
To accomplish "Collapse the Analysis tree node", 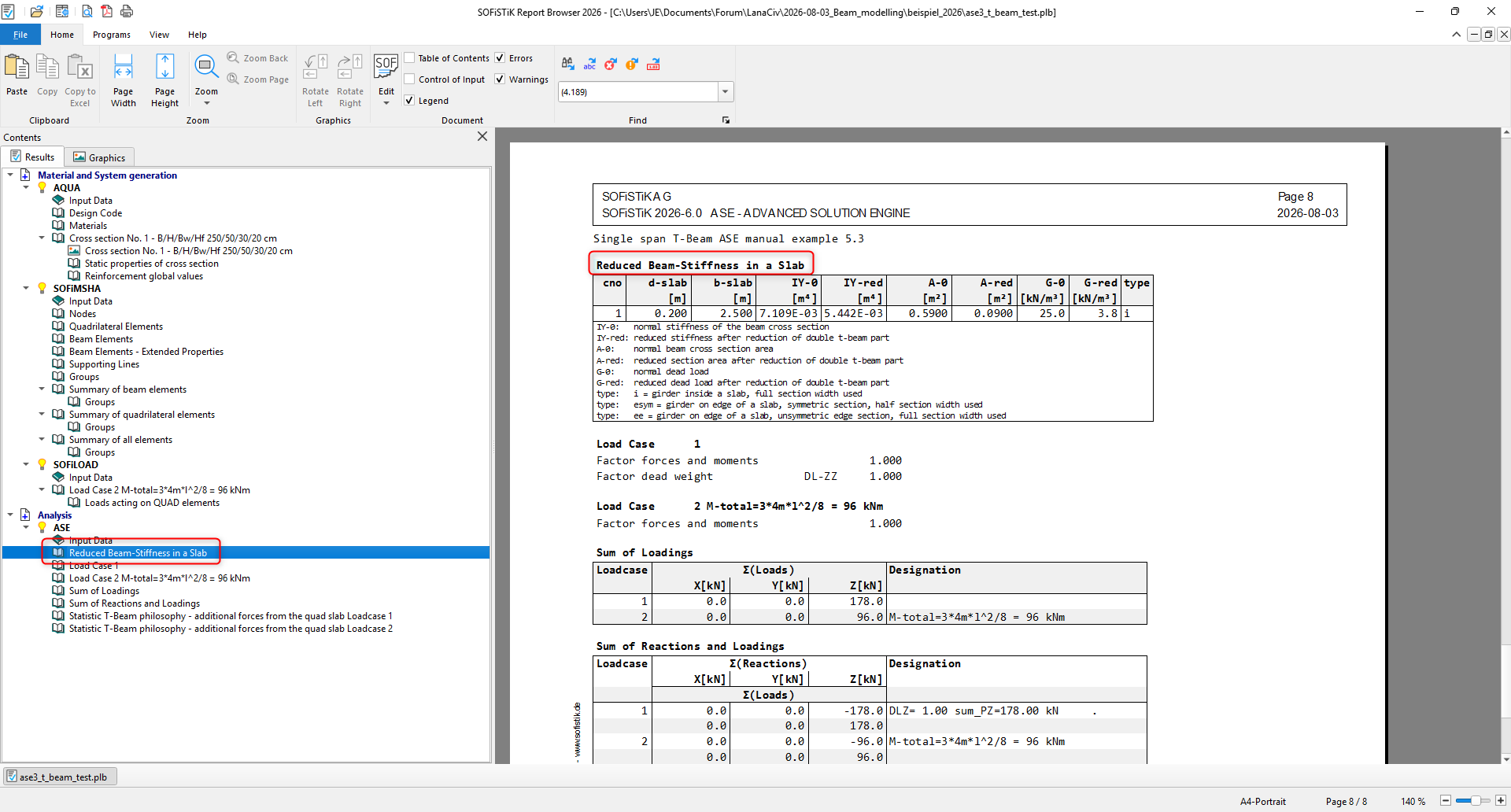I will point(10,515).
